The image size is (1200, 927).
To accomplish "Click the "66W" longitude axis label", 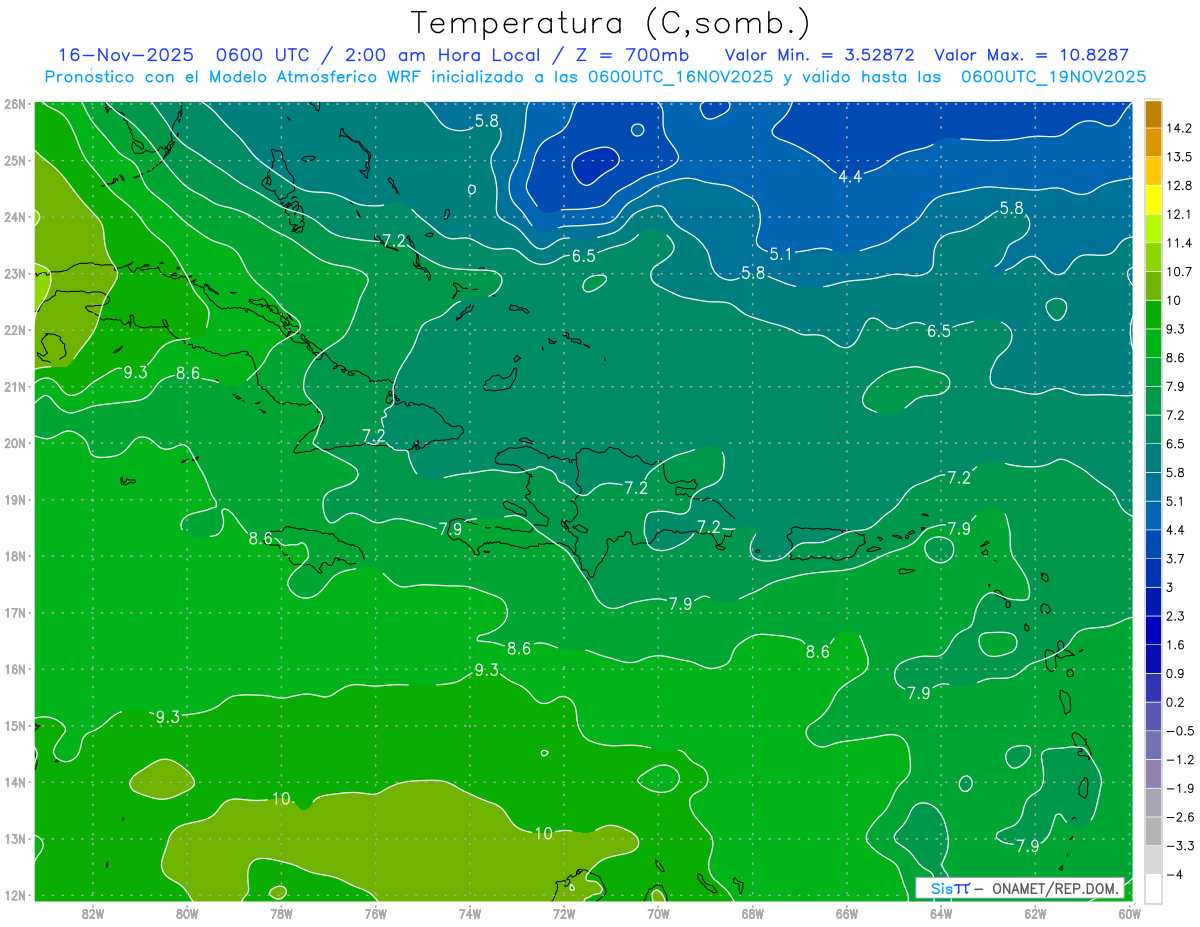I will click(847, 913).
